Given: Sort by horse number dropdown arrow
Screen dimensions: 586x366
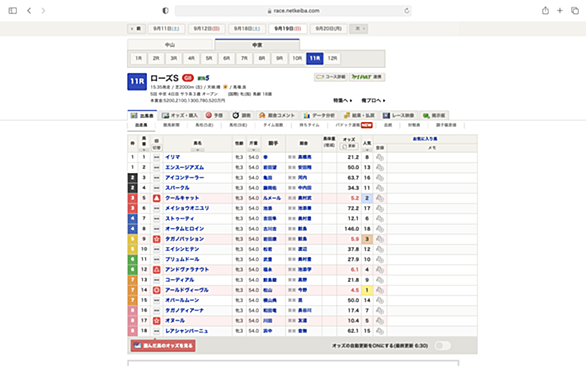Looking at the screenshot, I should coord(144,150).
